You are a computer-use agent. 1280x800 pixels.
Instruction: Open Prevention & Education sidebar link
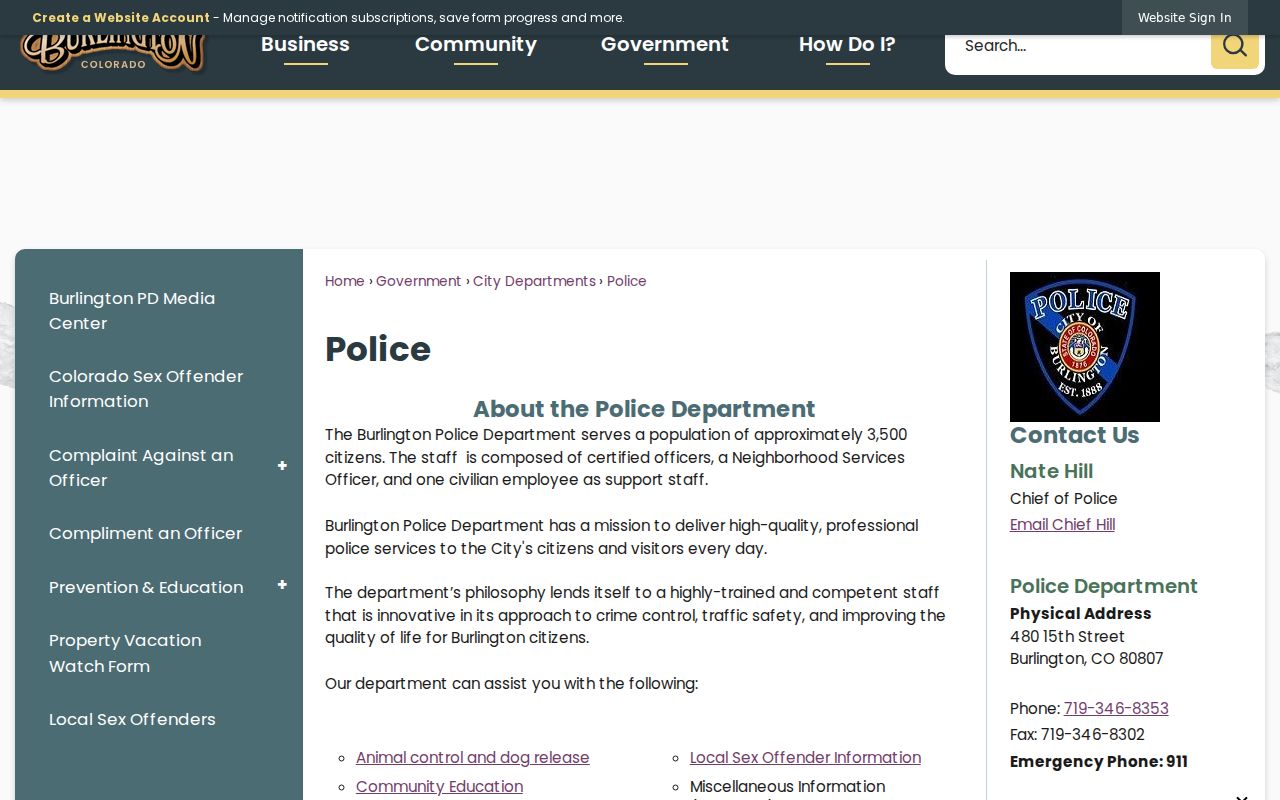(146, 587)
